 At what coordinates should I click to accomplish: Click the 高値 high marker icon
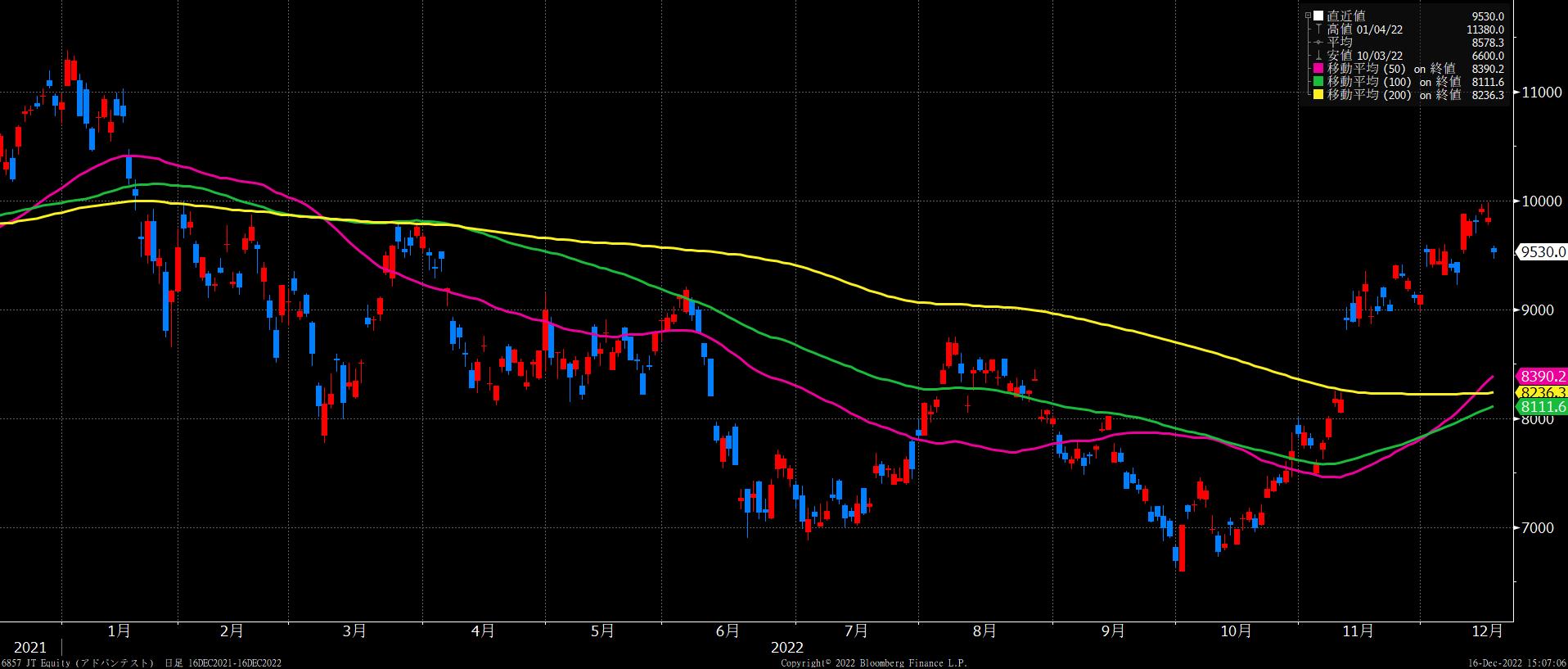click(1318, 29)
